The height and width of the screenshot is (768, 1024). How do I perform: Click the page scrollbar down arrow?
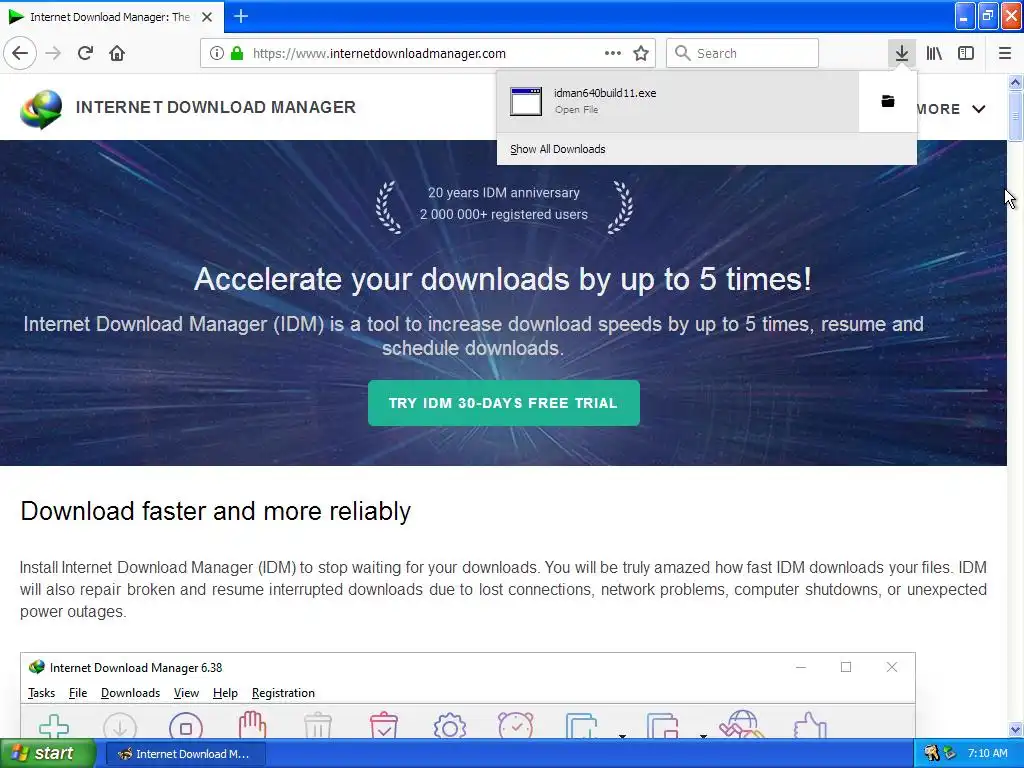coord(1015,729)
